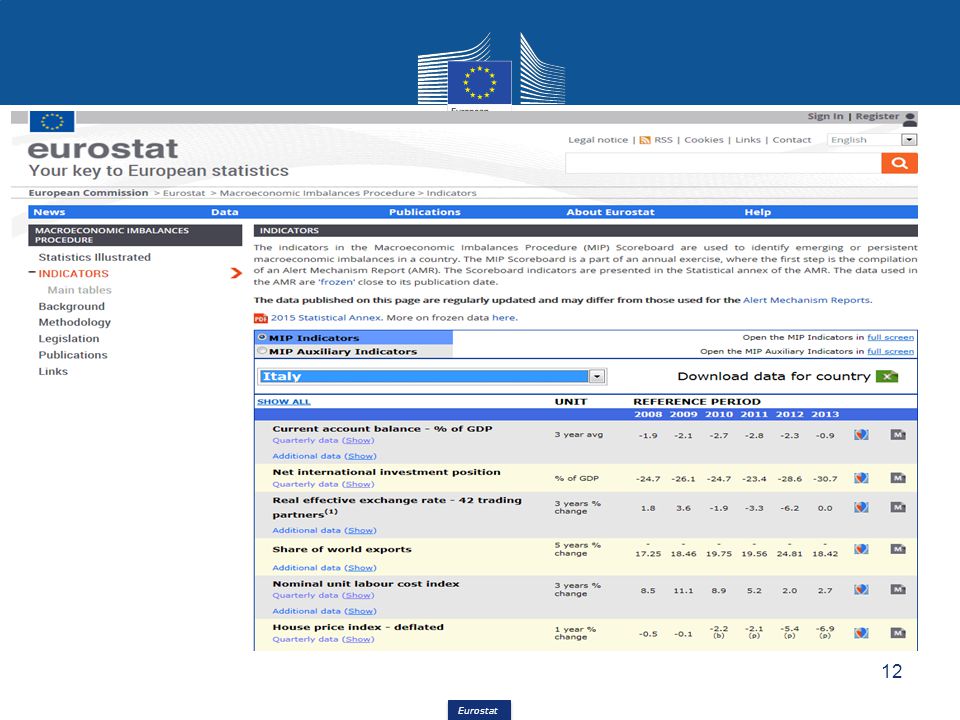Viewport: 960px width, 720px height.
Task: Open map icon for Real effective exchange rate
Action: coord(861,507)
